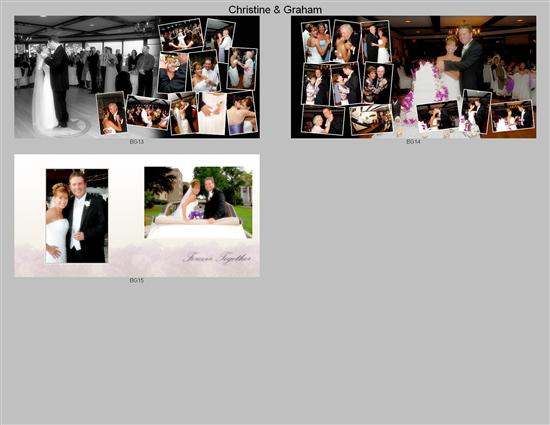Select the top-left dance snapshot in BG14
The height and width of the screenshot is (425, 550).
click(x=316, y=42)
